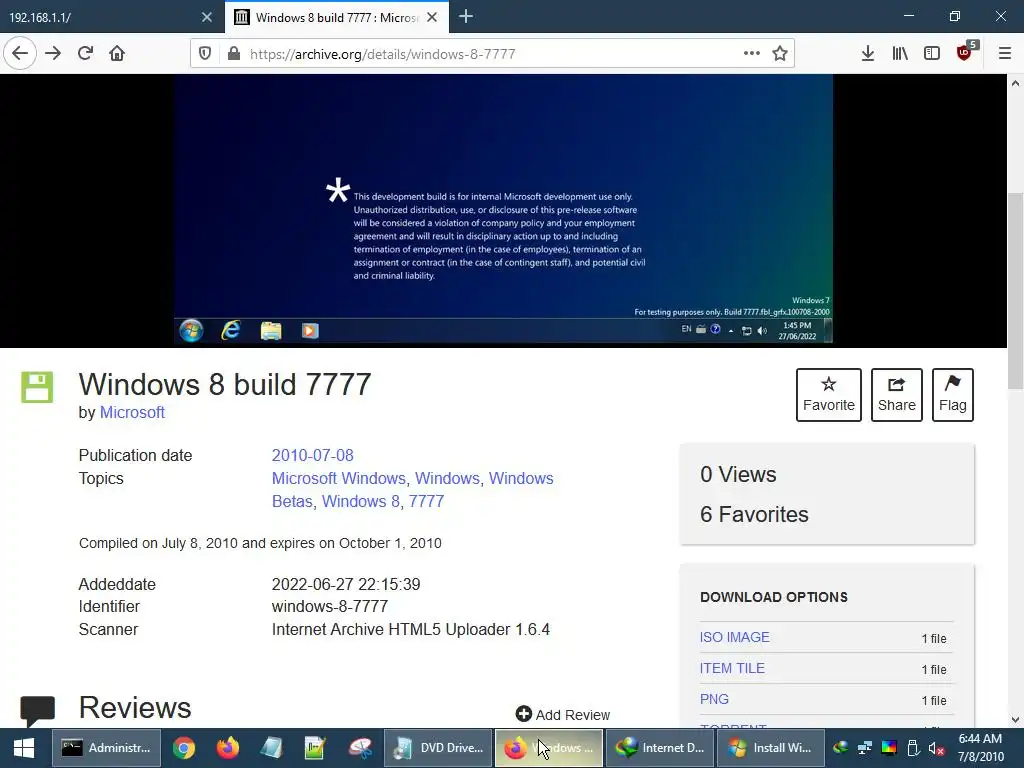The image size is (1024, 768).
Task: Download the PNG file
Action: pos(714,699)
